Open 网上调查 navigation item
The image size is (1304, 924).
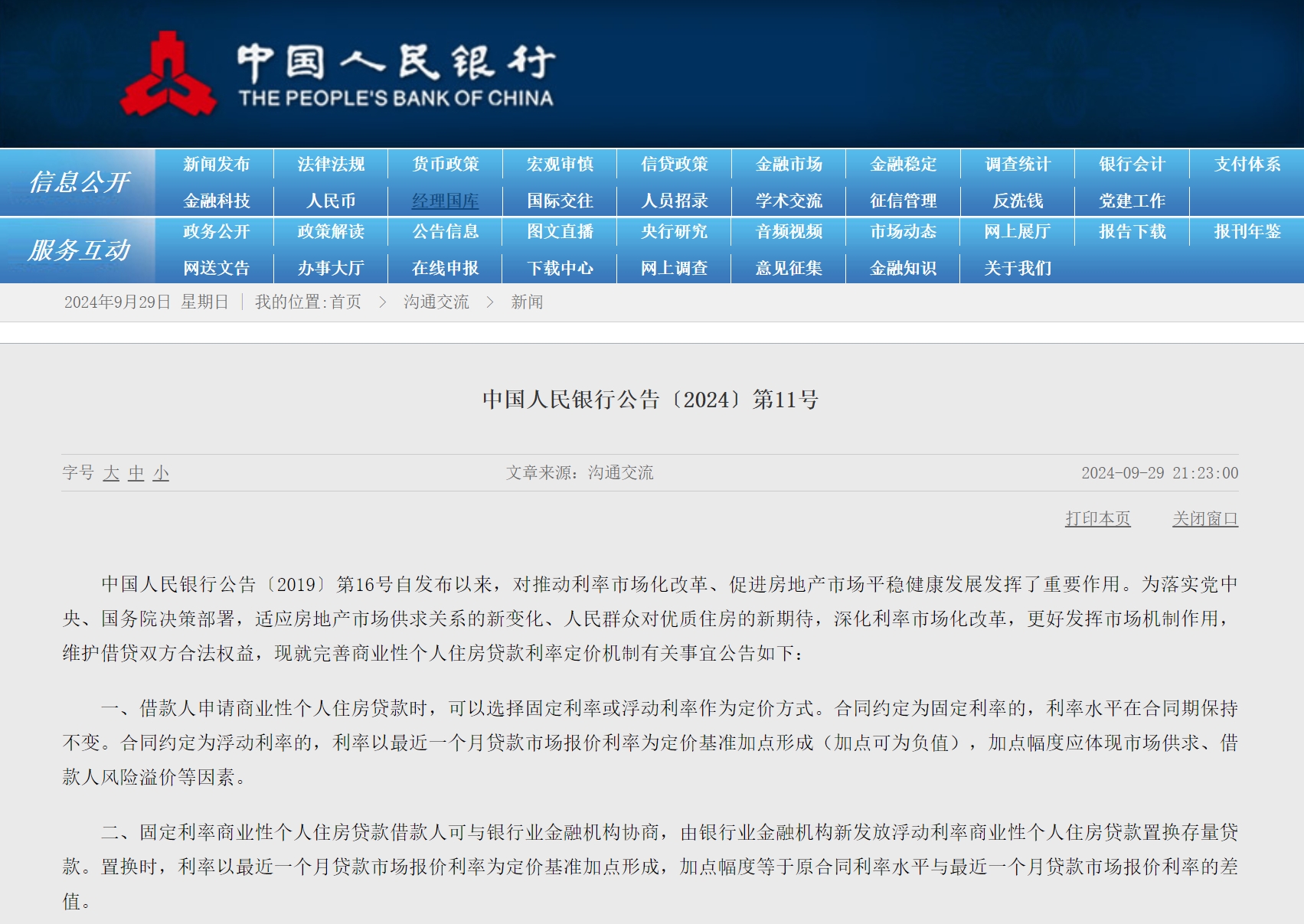pyautogui.click(x=675, y=269)
